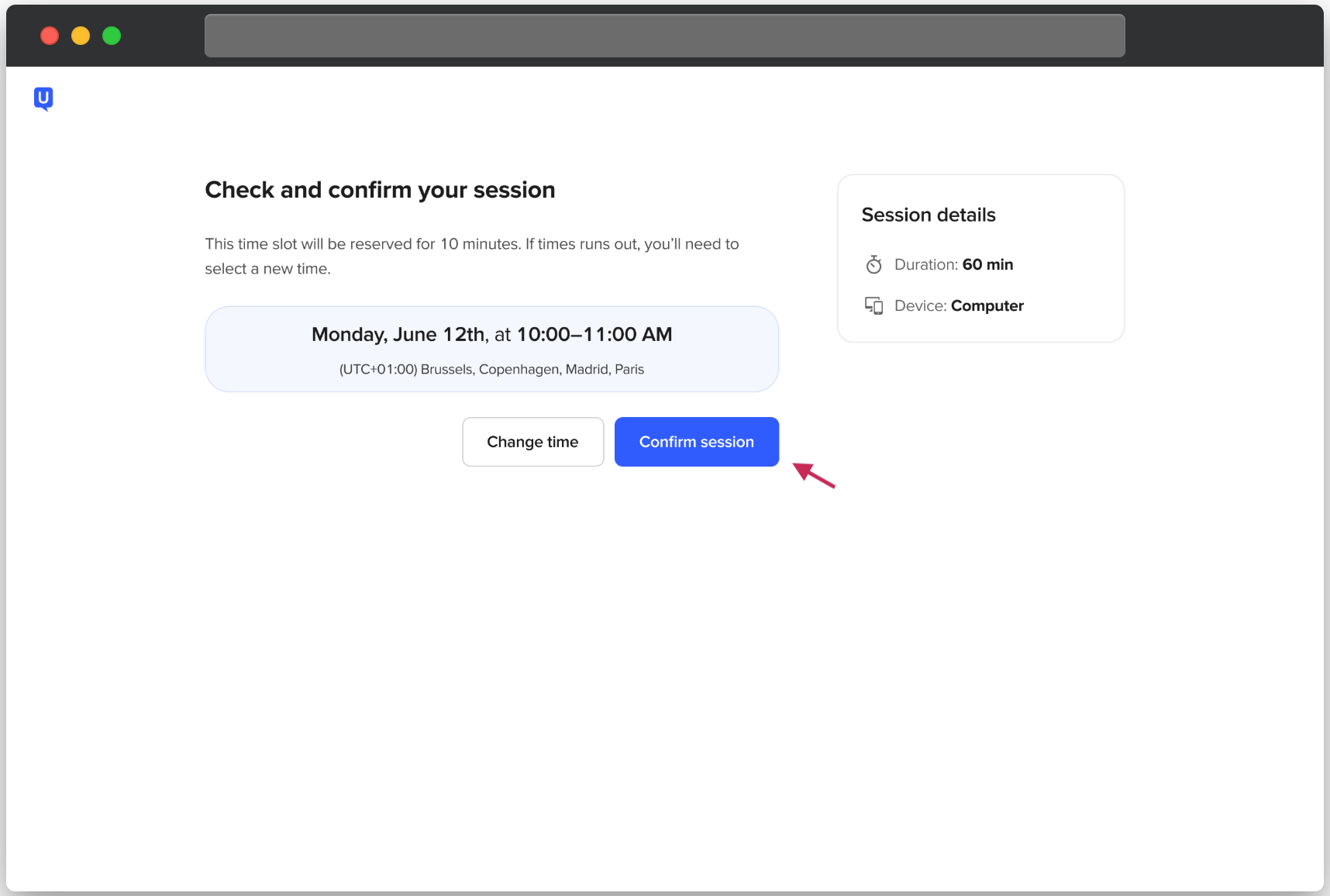Focus the browser address bar

click(x=664, y=36)
